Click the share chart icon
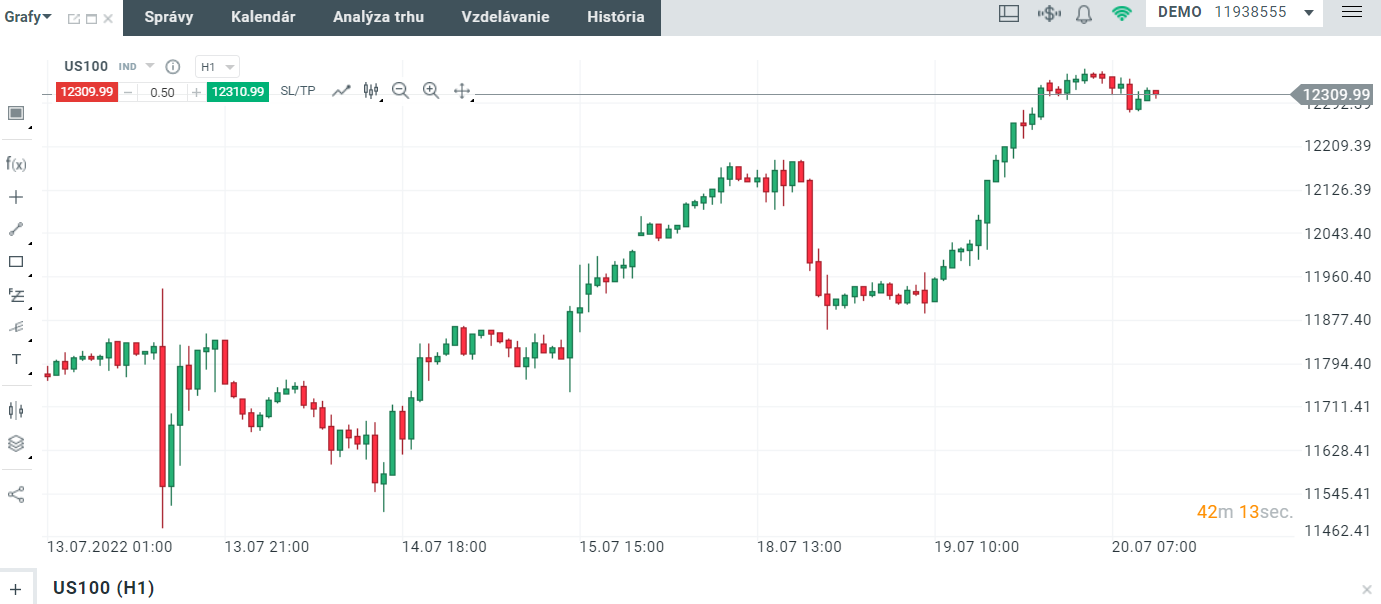 pos(15,494)
